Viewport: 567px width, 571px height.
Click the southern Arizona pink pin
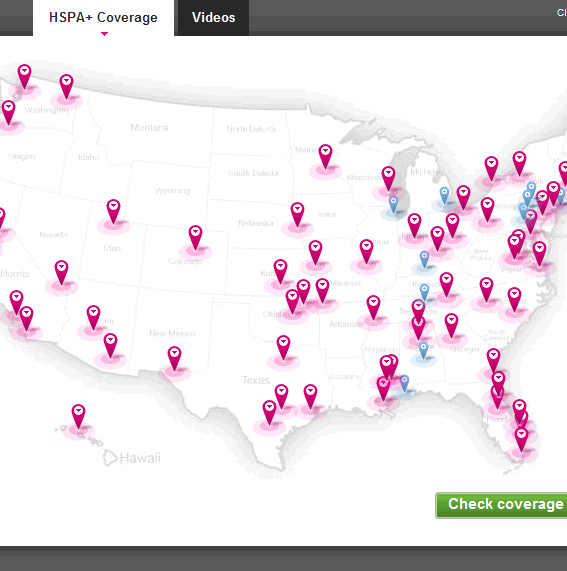point(110,346)
